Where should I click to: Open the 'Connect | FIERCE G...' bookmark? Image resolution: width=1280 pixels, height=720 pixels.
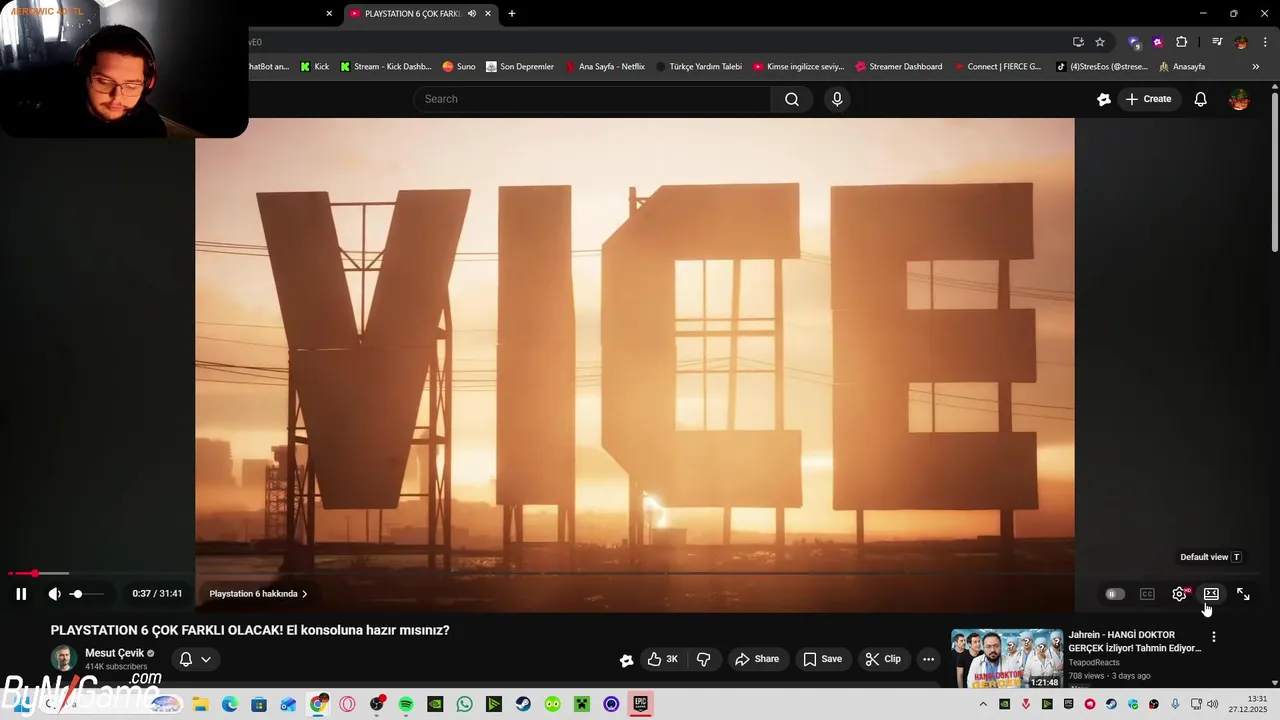tap(997, 67)
